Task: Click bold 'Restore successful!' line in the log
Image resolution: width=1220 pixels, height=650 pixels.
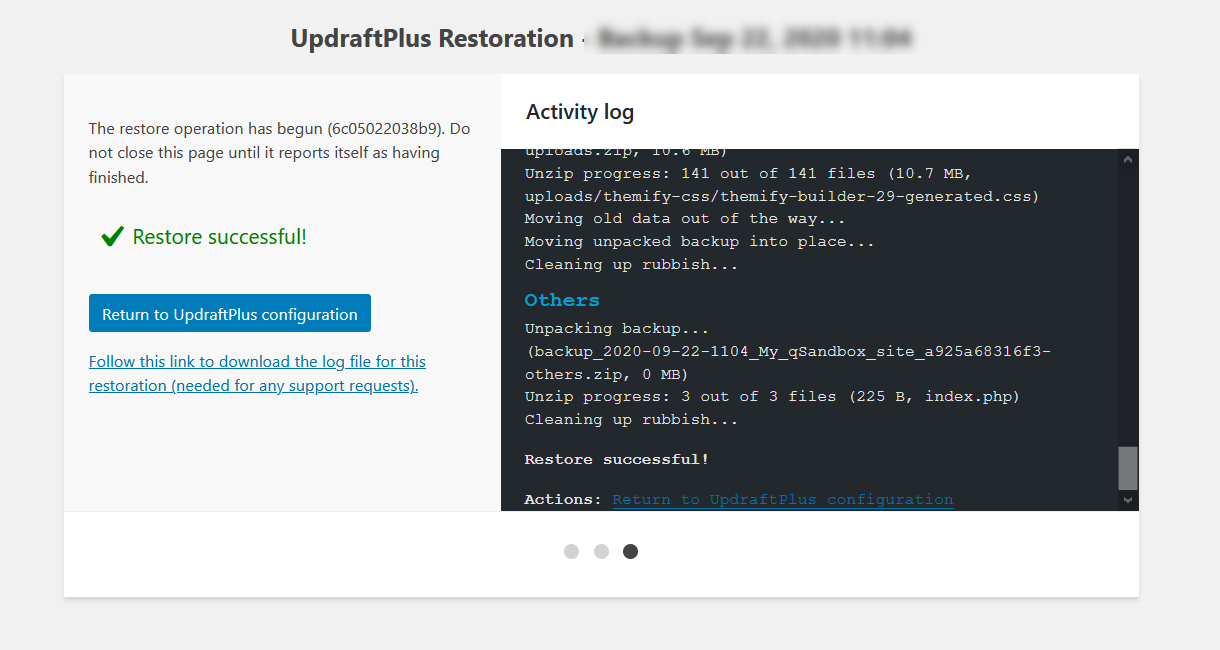Action: 617,459
